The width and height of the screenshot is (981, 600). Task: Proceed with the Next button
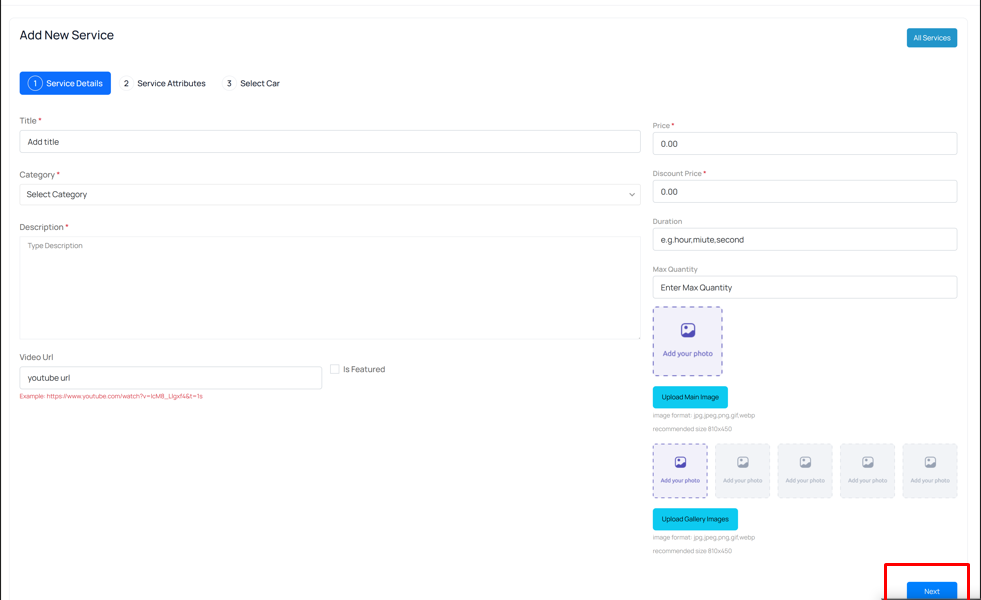point(932,591)
